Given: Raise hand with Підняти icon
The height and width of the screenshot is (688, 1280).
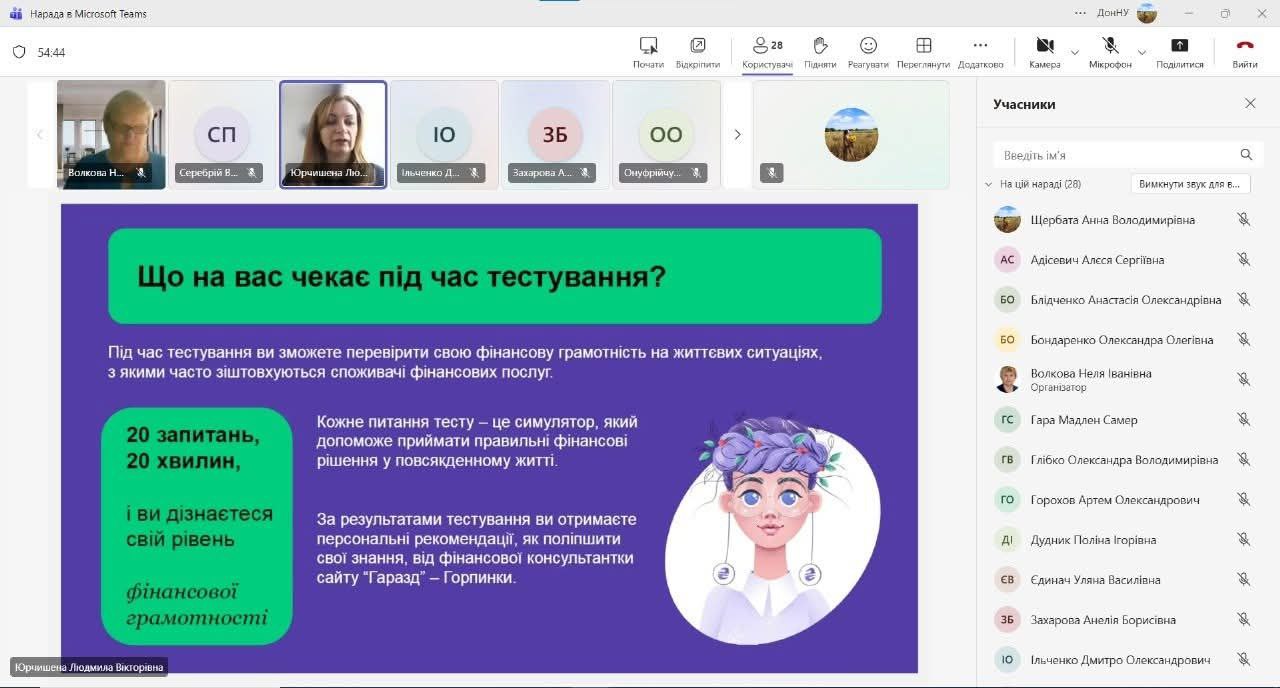Looking at the screenshot, I should (x=820, y=46).
